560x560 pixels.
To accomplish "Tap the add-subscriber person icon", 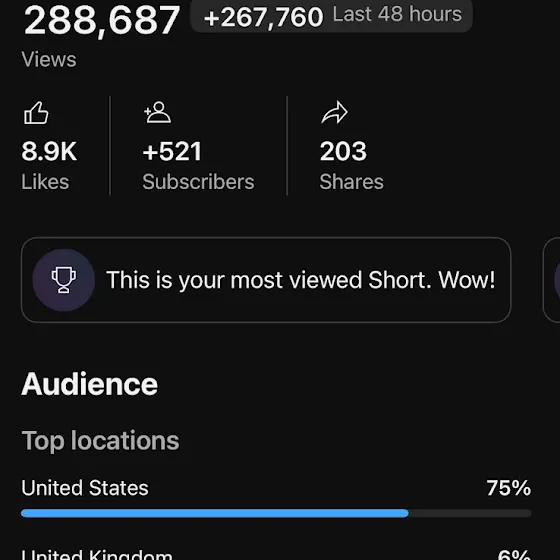I will (x=158, y=112).
